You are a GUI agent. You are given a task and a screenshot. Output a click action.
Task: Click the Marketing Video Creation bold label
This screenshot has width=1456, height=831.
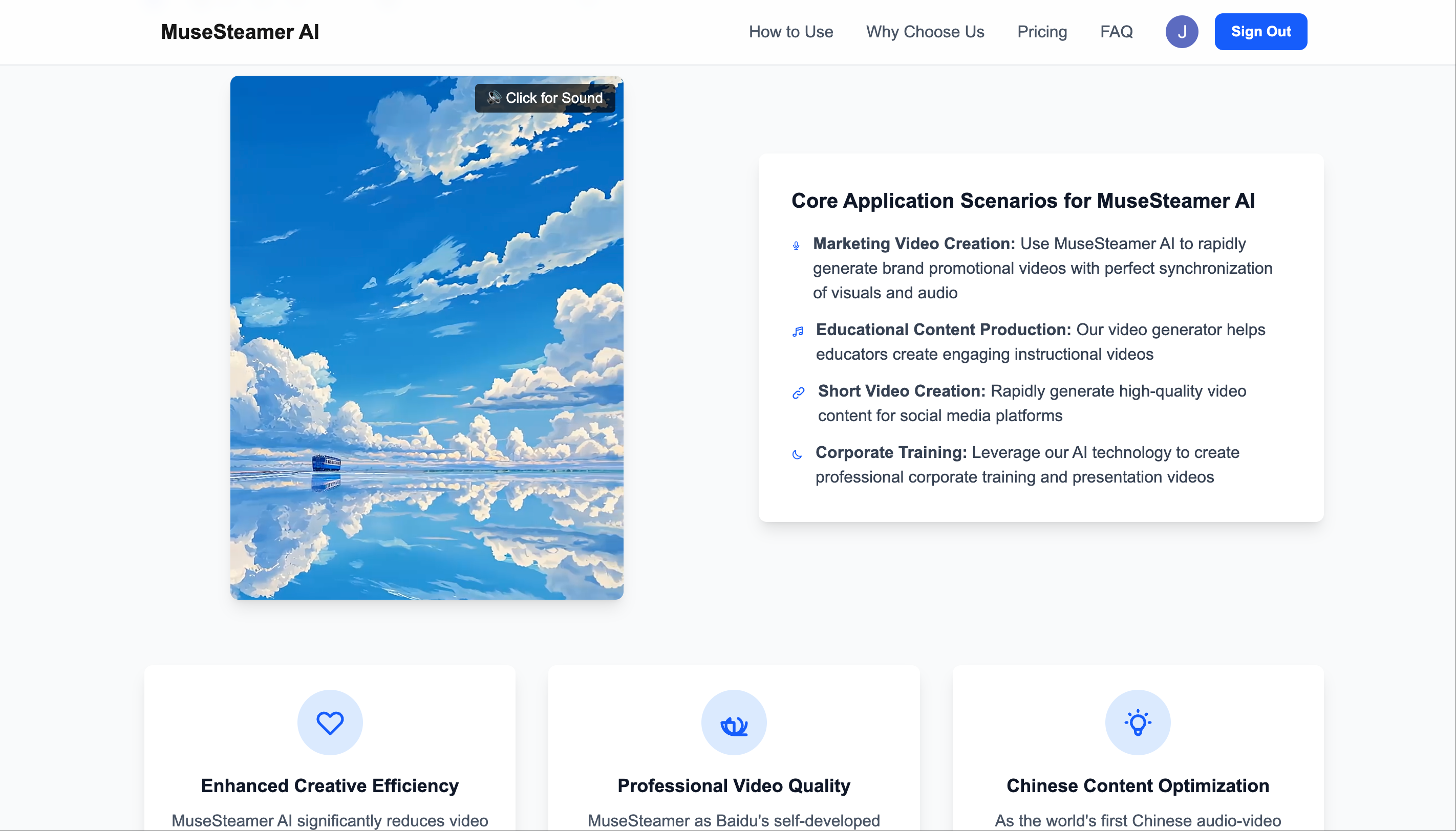[913, 244]
